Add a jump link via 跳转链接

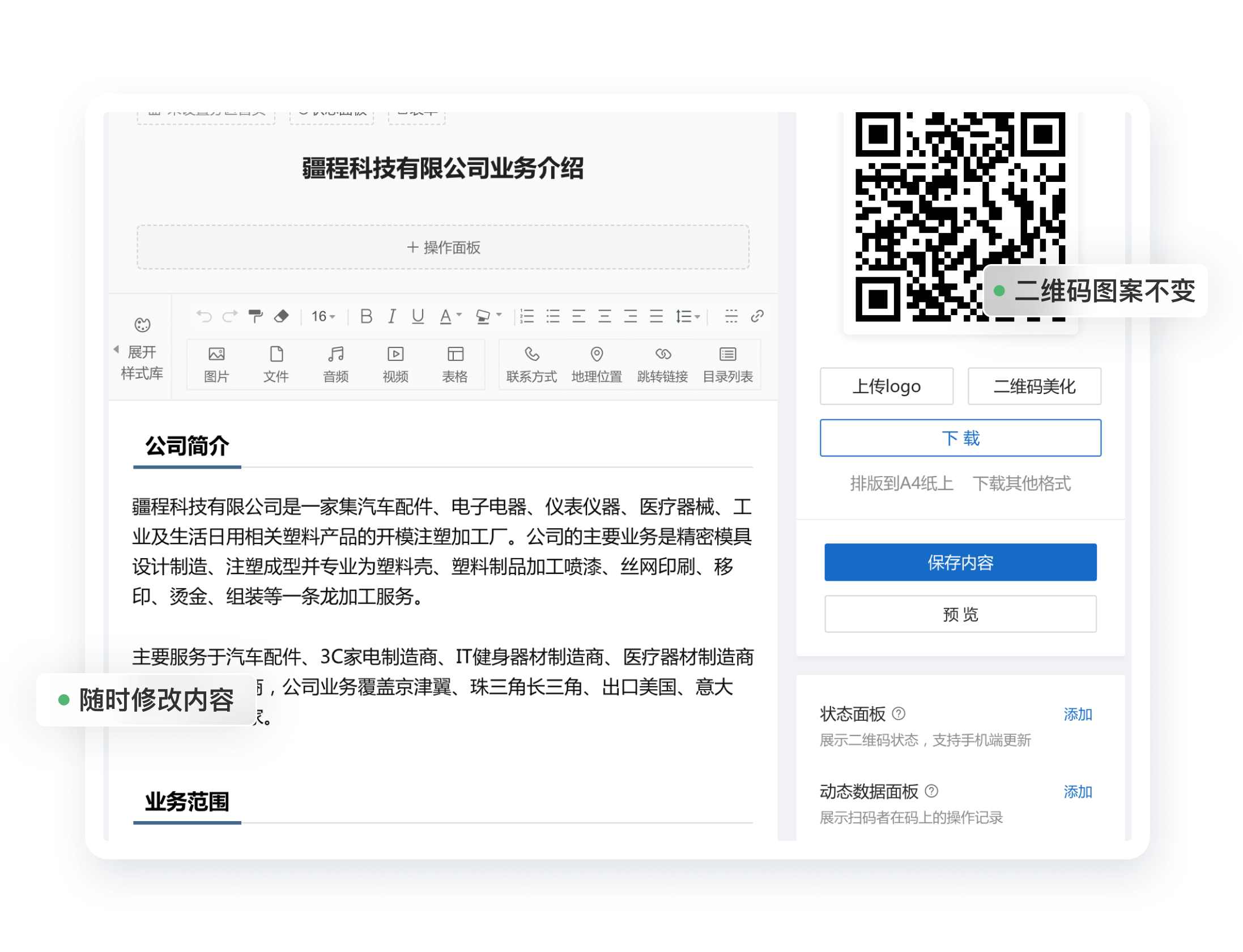662,364
